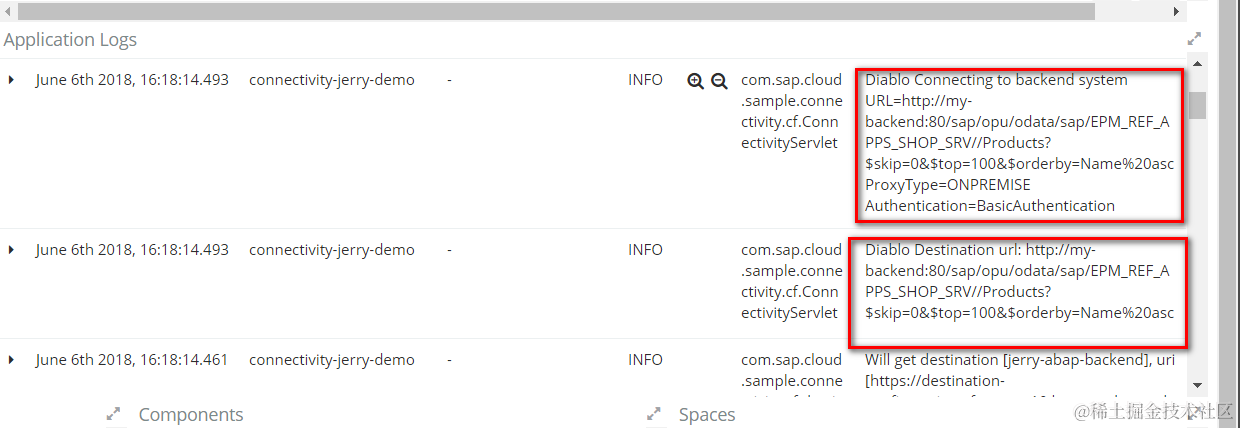Screen dimensions: 1240x428
Task: Click the vertical log scrollbar thumb
Action: (1197, 104)
